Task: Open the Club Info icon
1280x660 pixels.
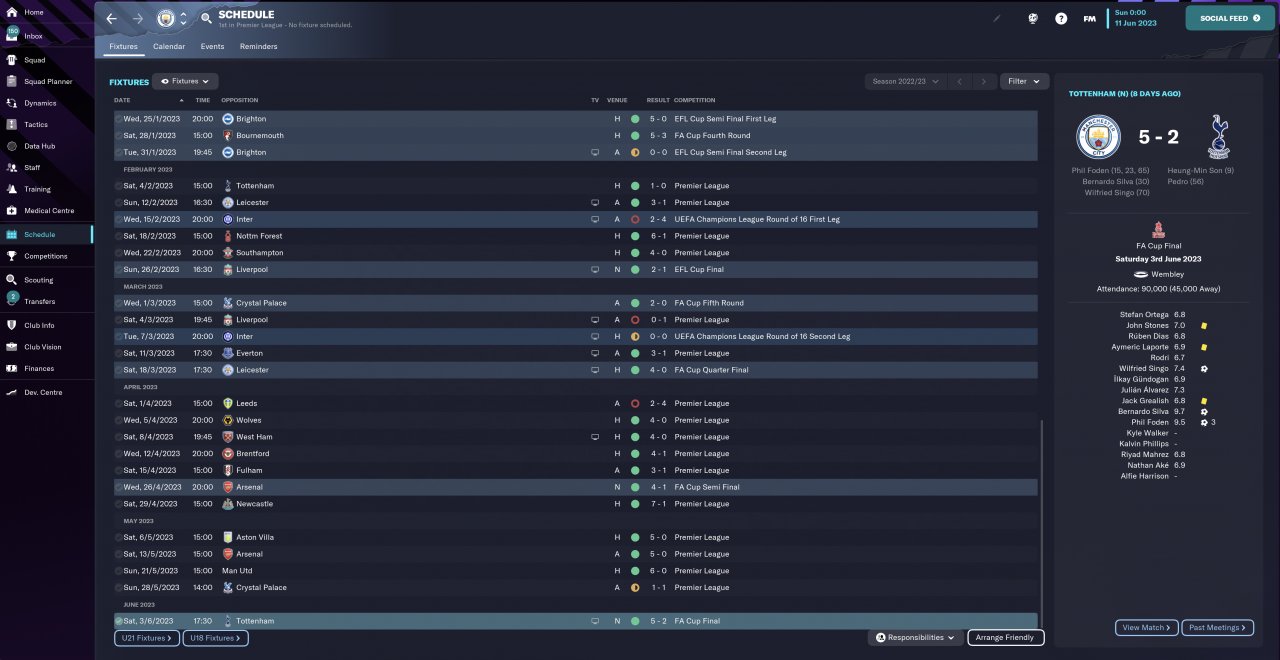Action: point(12,325)
